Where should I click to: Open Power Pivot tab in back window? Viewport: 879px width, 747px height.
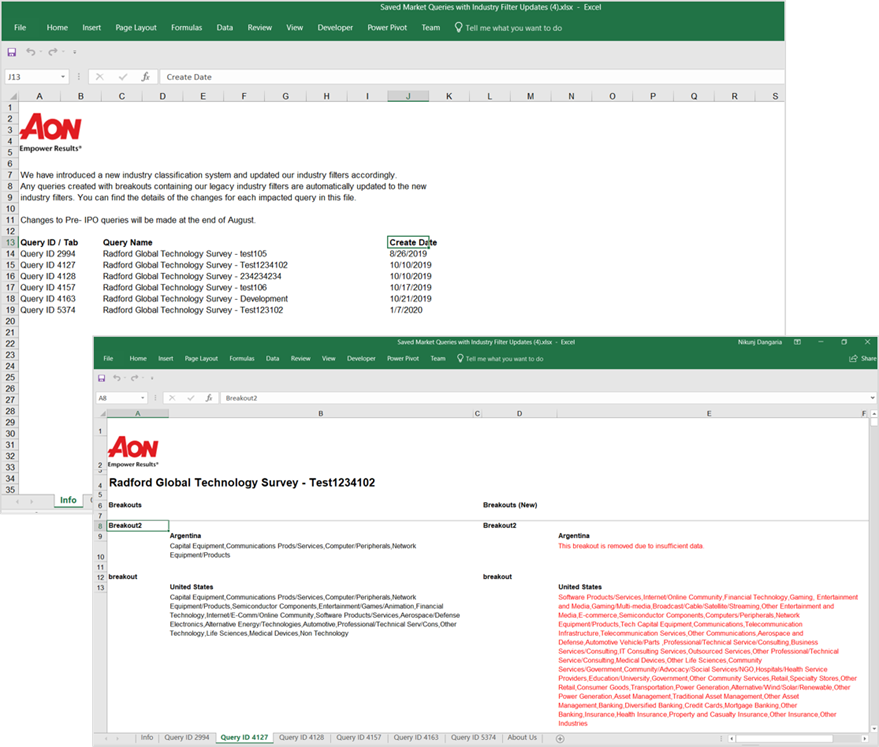click(x=387, y=27)
